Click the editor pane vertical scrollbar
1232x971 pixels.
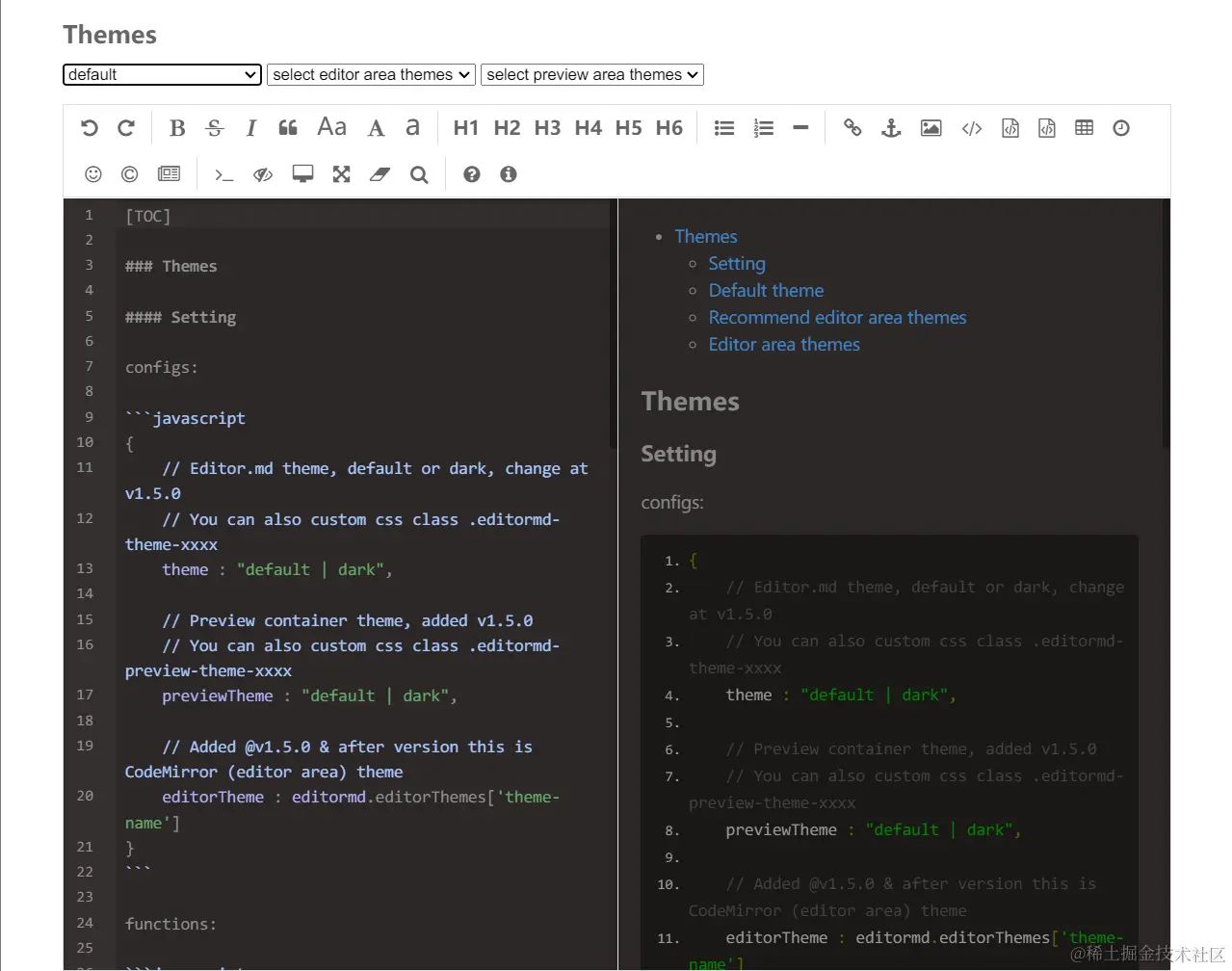(x=613, y=324)
